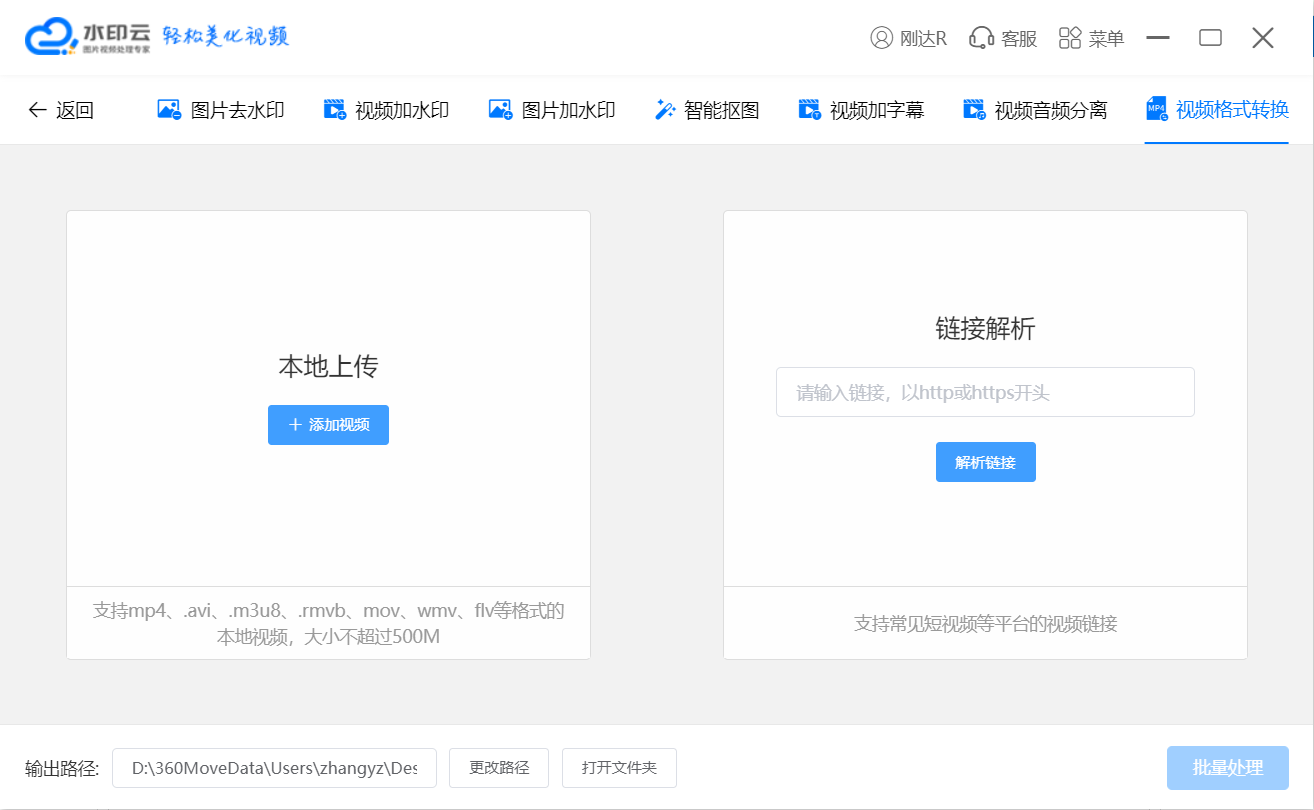Click the 图片去水印 image icon
Screen dimensions: 1314x810
click(x=169, y=110)
